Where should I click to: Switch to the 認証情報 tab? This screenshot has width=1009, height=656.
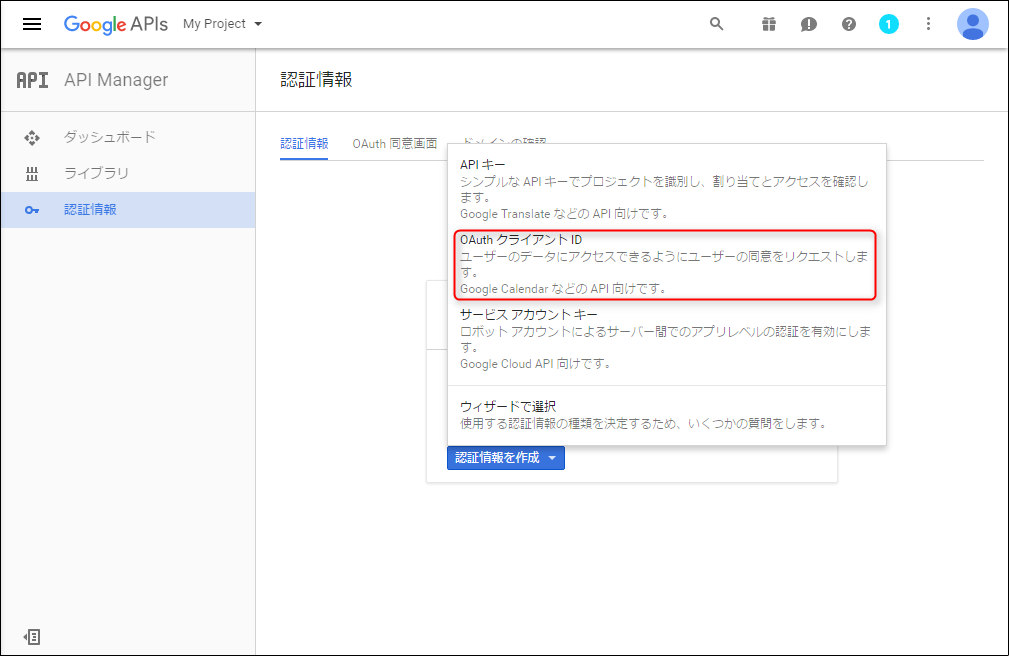304,144
